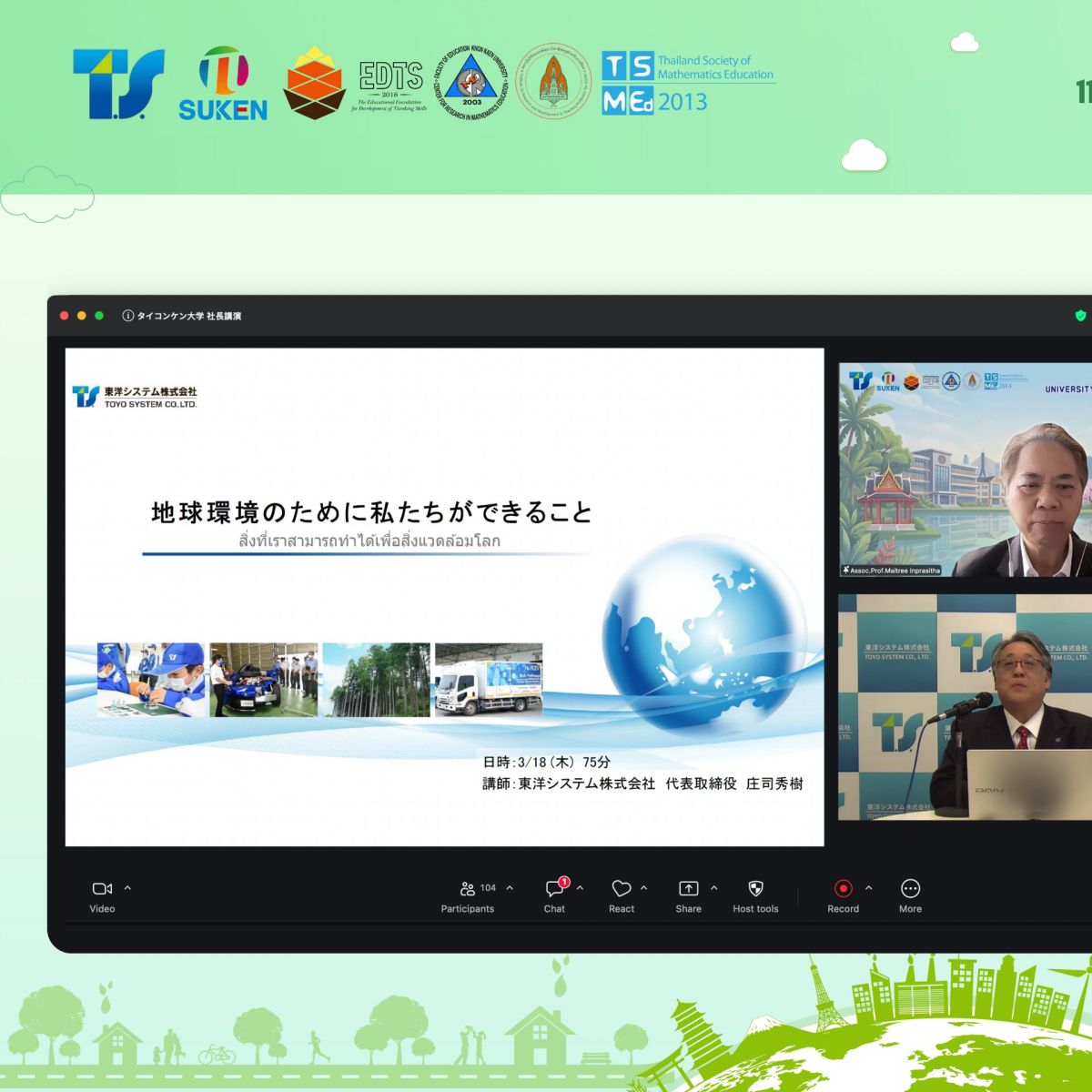Toggle the meeting Record button
The height and width of the screenshot is (1092, 1092).
[x=843, y=889]
